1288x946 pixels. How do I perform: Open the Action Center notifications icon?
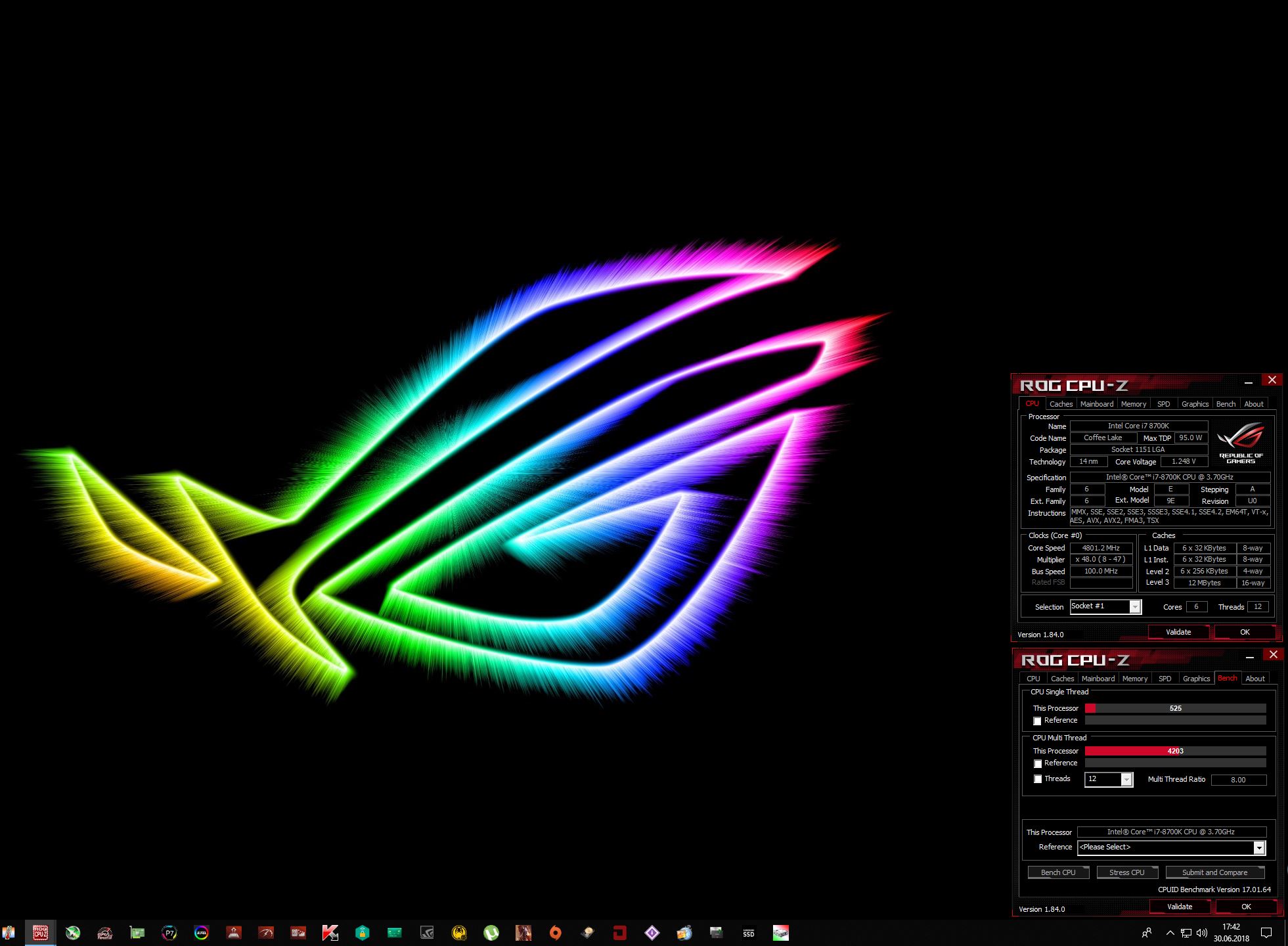(x=1267, y=933)
